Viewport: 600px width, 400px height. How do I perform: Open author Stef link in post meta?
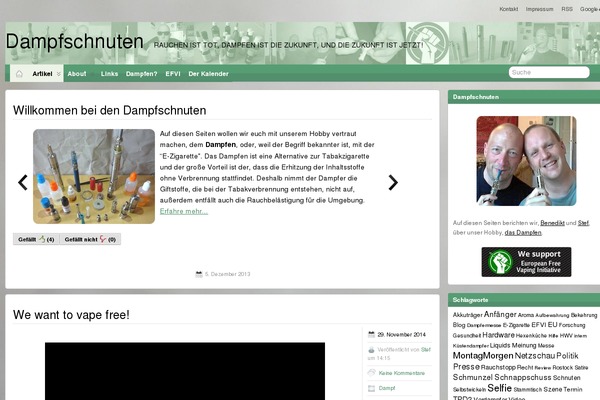coord(426,349)
